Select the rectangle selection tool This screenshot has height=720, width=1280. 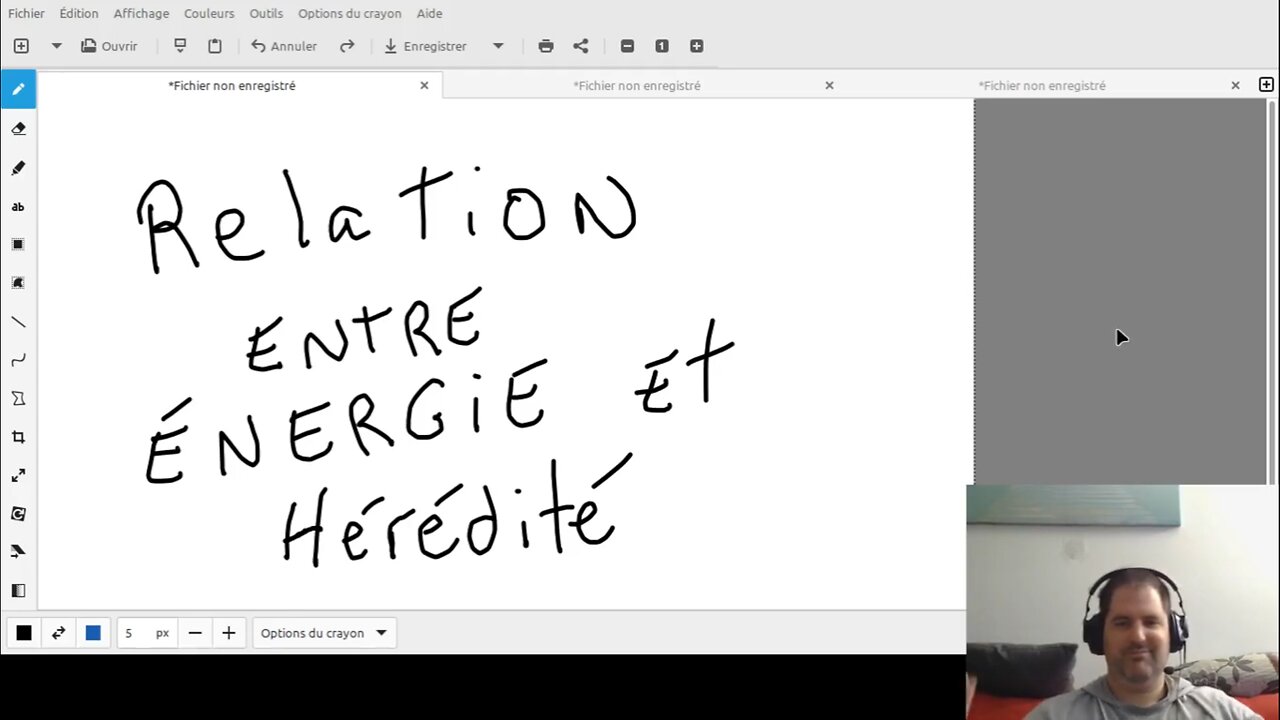(x=18, y=245)
